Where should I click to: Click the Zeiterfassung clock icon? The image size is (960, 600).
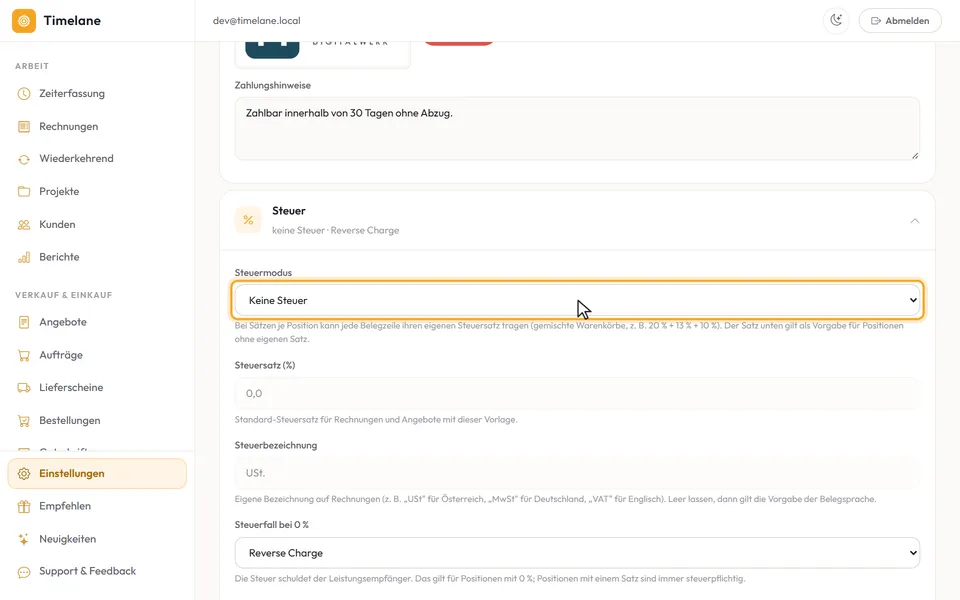[x=24, y=94]
